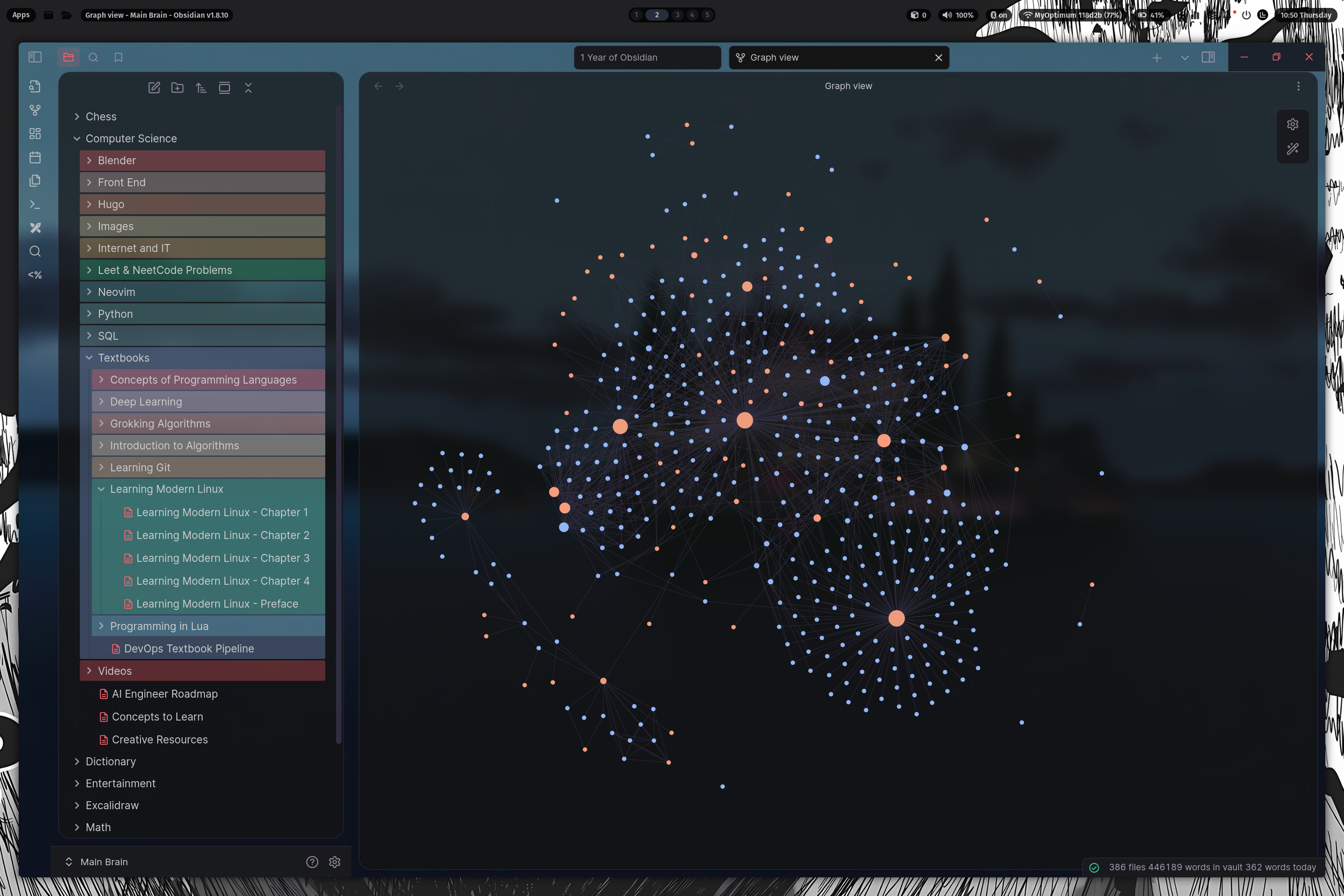This screenshot has height=896, width=1344.
Task: Switch to workspace 1 in top bar
Action: (637, 15)
